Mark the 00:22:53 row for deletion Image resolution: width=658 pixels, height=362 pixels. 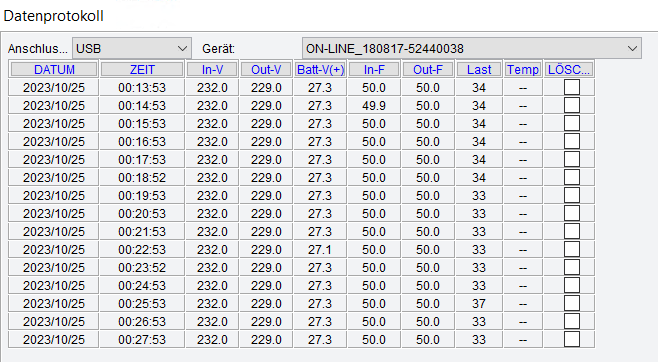coord(572,249)
